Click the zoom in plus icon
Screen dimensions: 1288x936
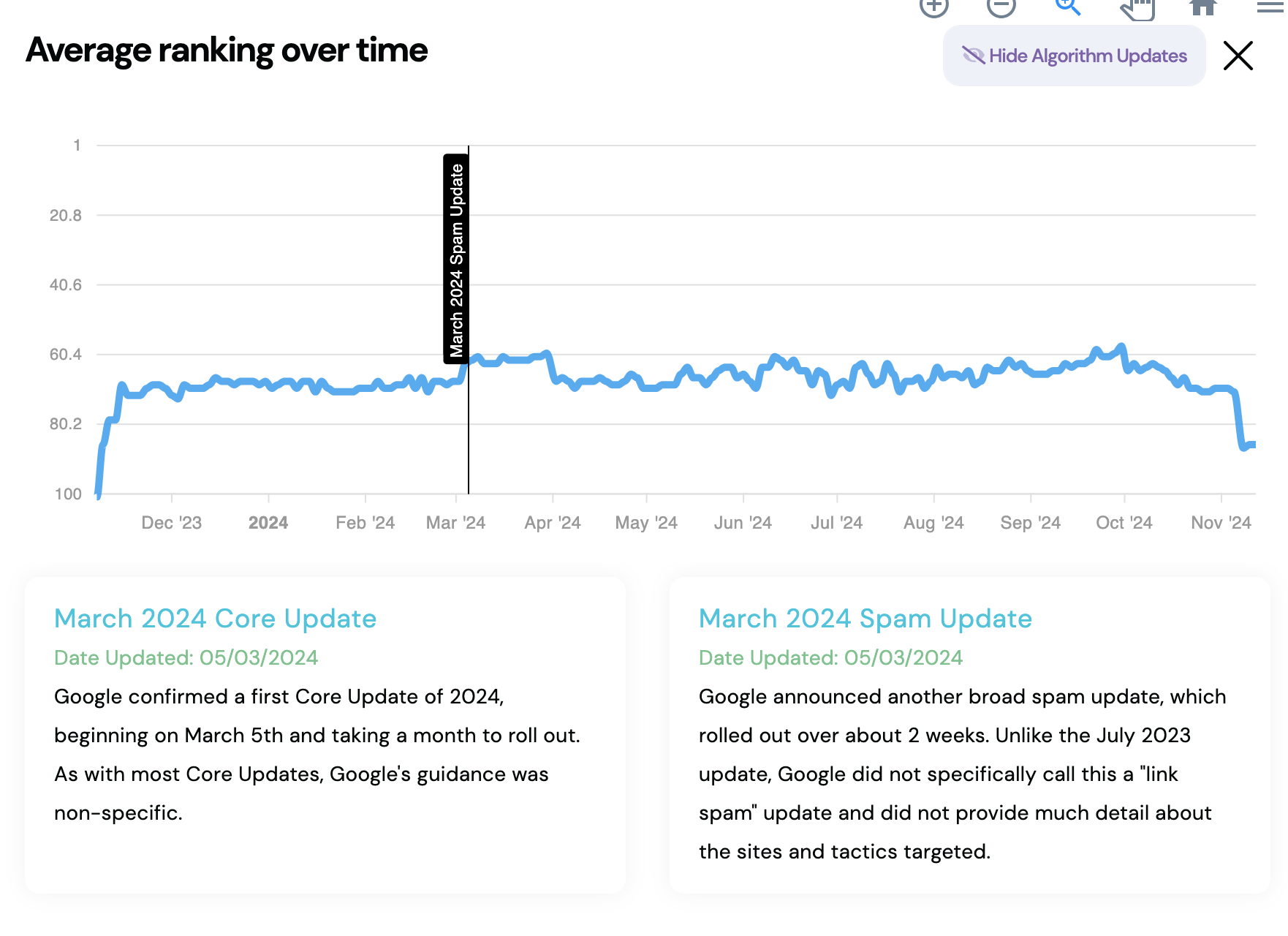tap(933, 7)
